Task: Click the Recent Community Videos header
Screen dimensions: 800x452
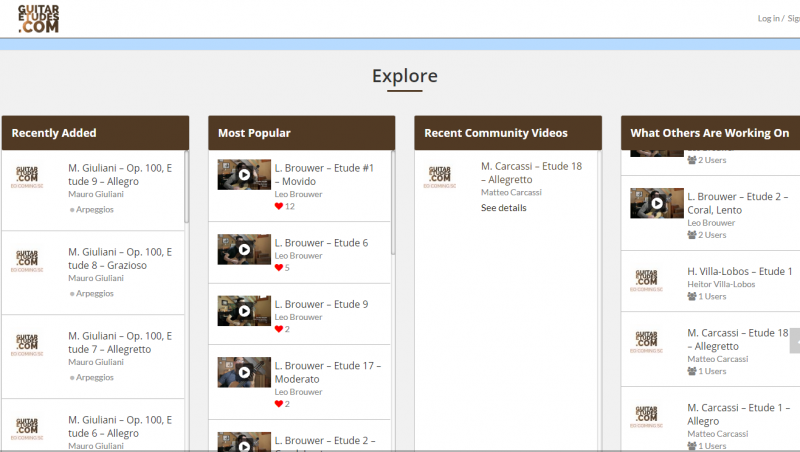Action: pos(508,133)
